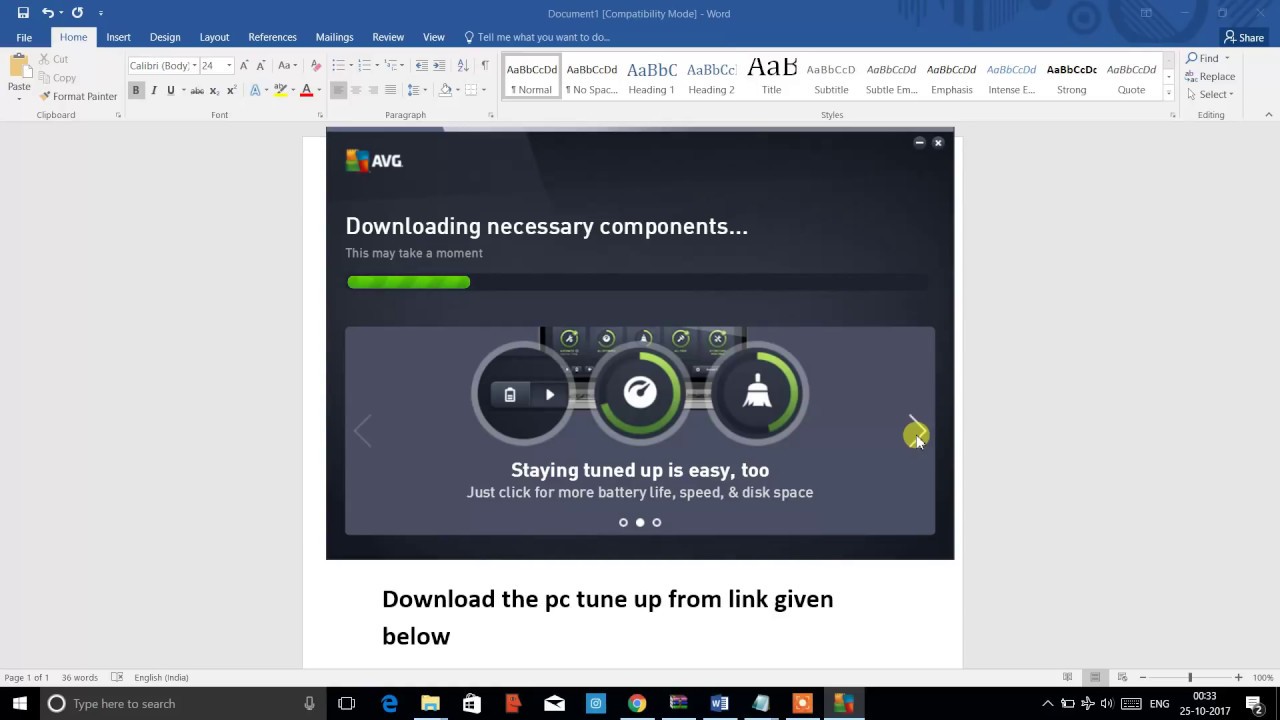The width and height of the screenshot is (1280, 720).
Task: Expand the Paste options arrow
Action: click(x=19, y=98)
